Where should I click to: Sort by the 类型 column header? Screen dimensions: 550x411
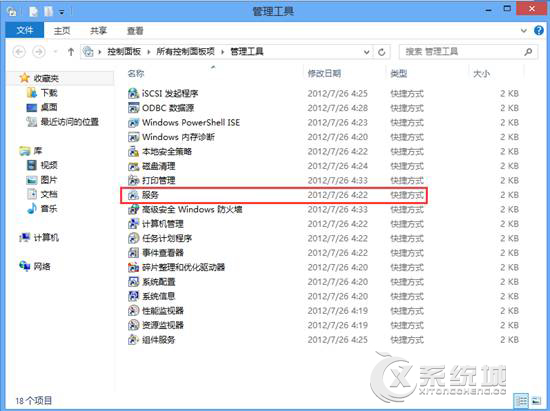click(x=399, y=73)
